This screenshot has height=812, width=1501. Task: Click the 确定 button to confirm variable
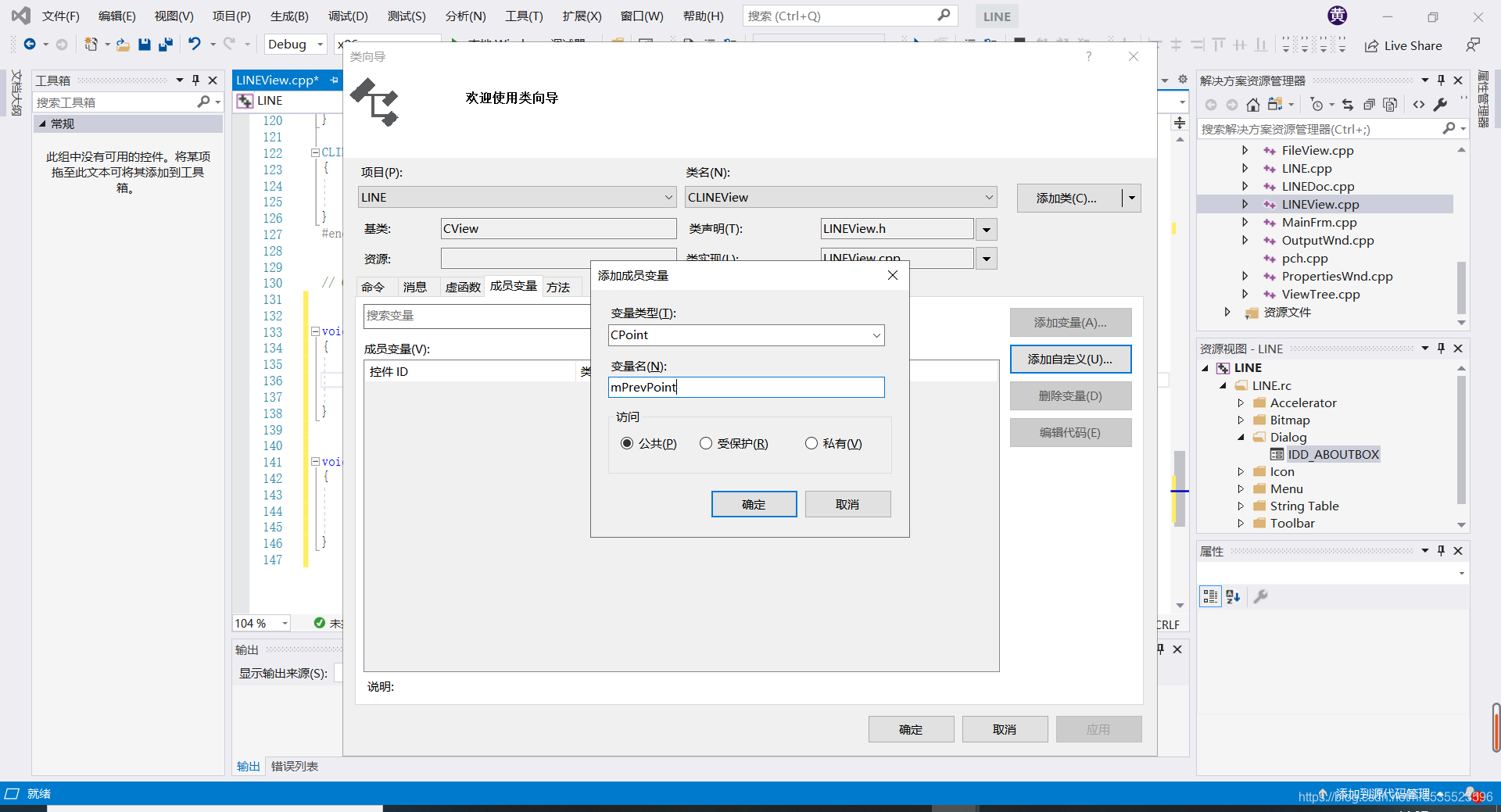(x=754, y=503)
